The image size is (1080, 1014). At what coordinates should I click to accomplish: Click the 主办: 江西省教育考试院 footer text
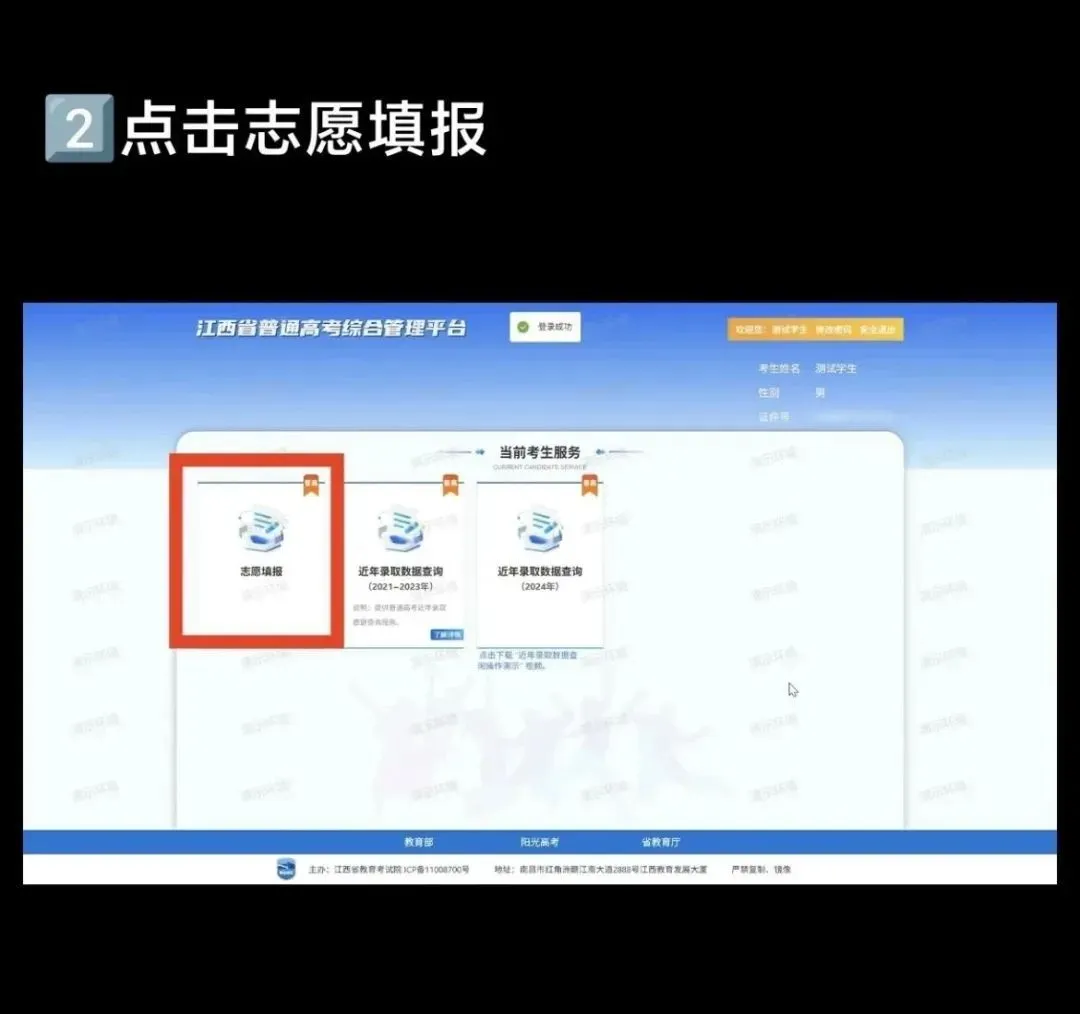[x=389, y=870]
